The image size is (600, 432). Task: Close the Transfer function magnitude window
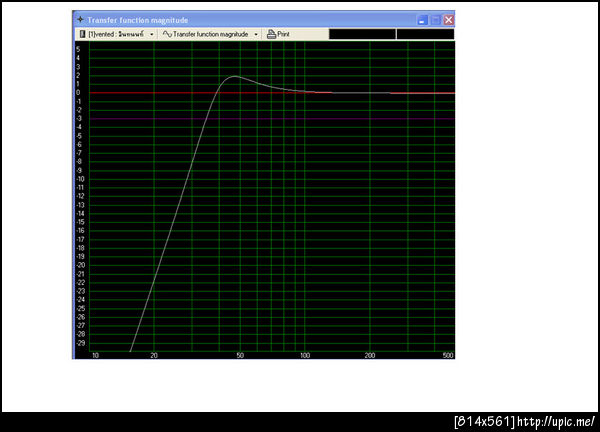[x=448, y=20]
